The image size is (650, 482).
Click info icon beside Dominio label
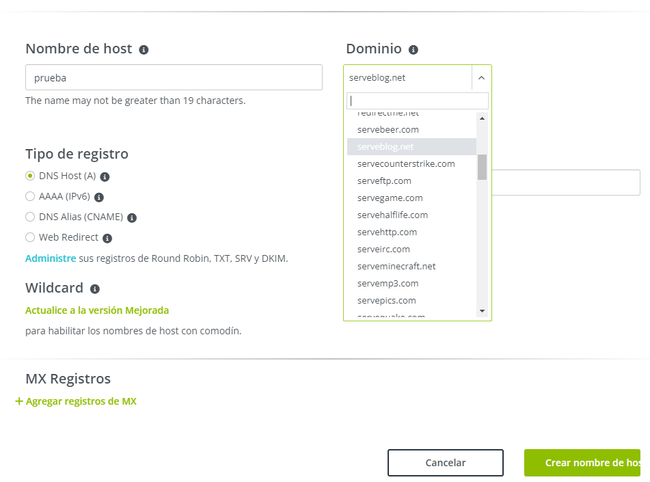click(413, 49)
